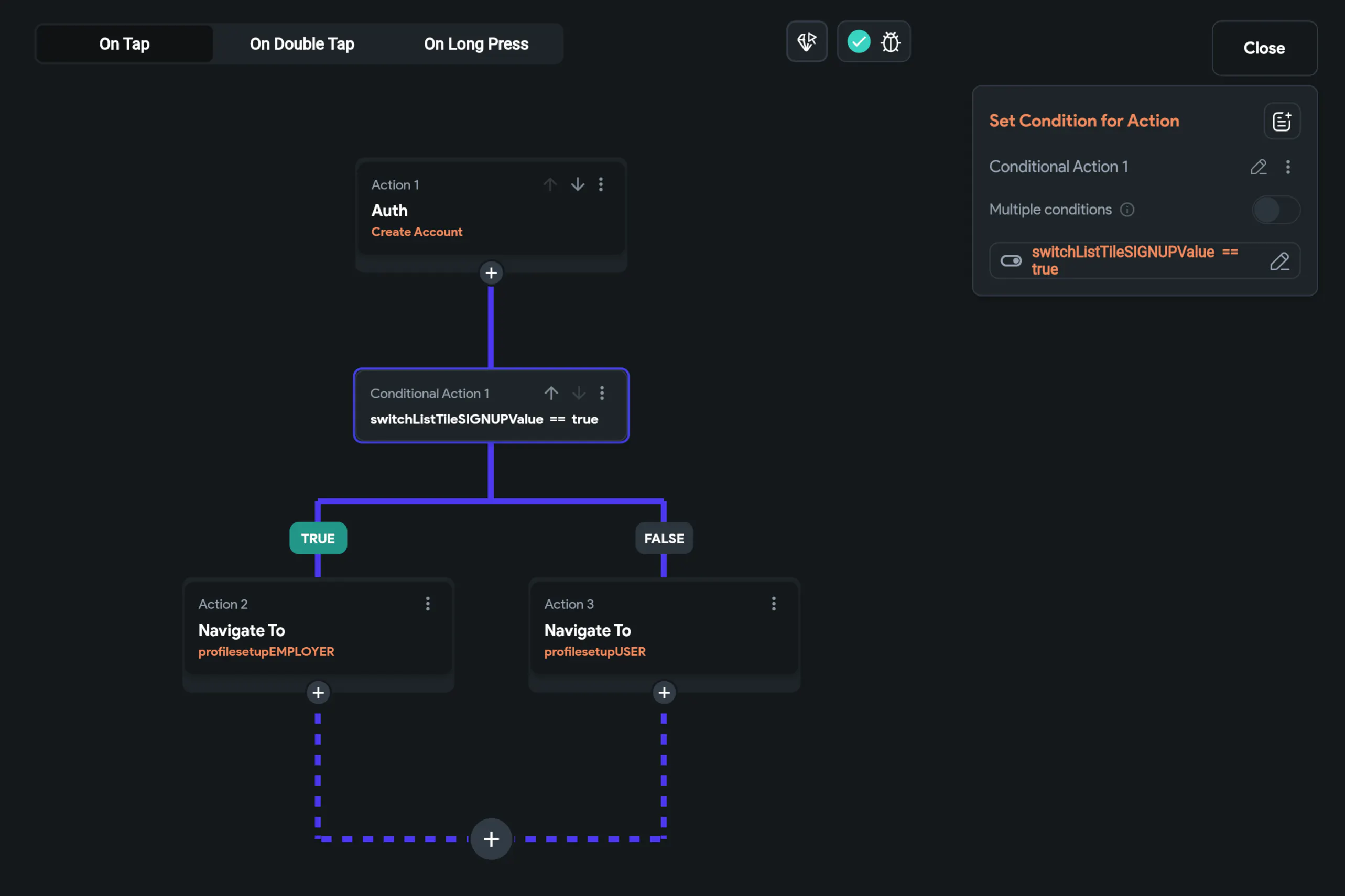Click the AI action generator icon
Viewport: 1345px width, 896px height.
pos(807,42)
